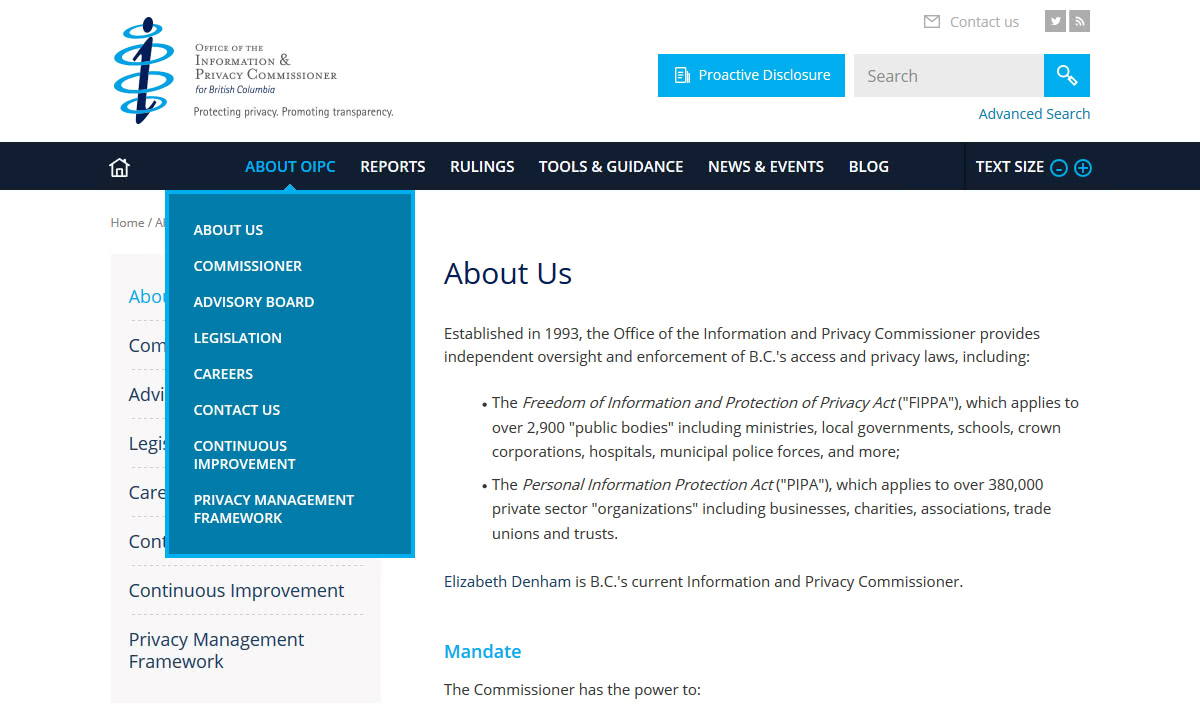The image size is (1200, 720).
Task: Click 'Elizabeth Denham is B.C.'s current' sentence
Action: [704, 582]
